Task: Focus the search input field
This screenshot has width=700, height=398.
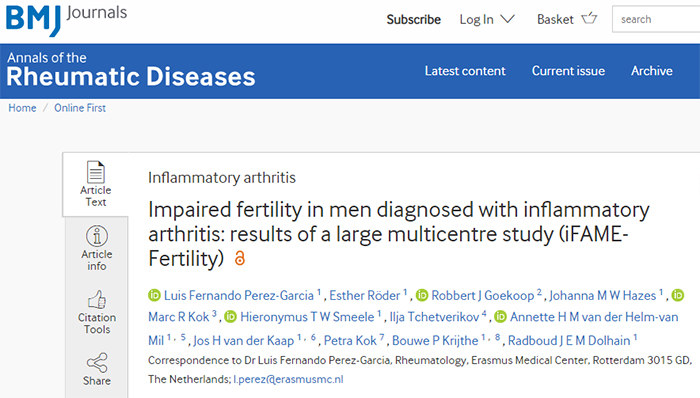Action: [x=656, y=19]
